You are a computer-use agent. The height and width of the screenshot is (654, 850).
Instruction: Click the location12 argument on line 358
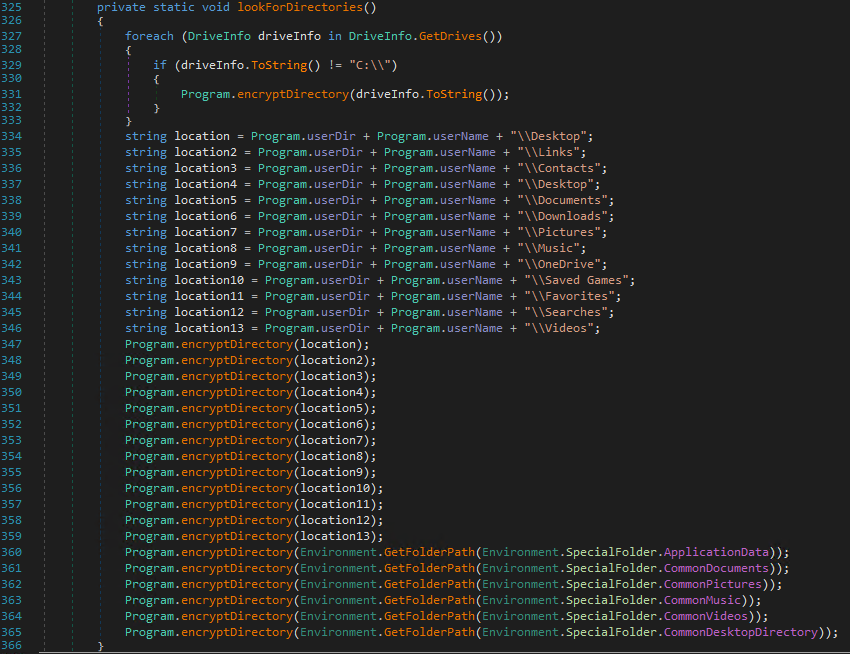tap(335, 520)
